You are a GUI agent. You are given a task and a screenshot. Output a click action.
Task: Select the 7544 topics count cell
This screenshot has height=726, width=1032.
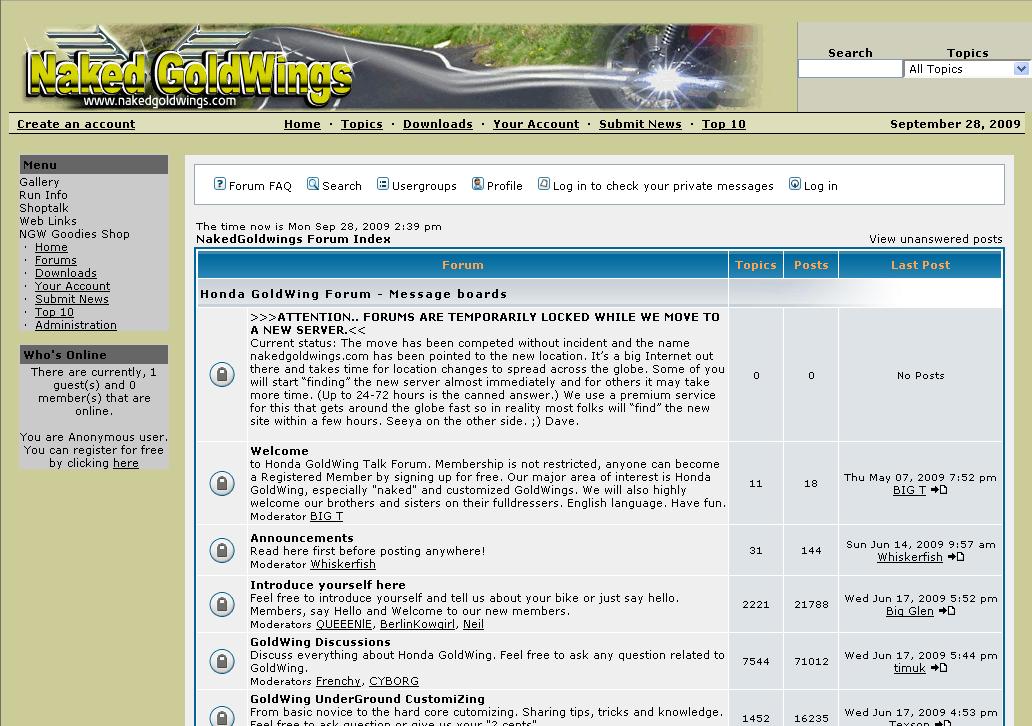(756, 661)
